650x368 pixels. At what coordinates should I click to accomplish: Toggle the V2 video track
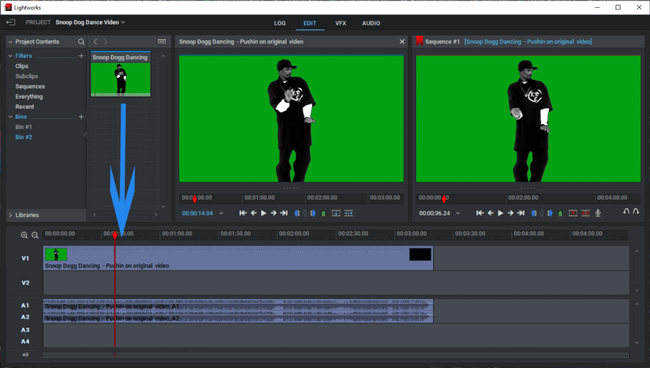[25, 283]
